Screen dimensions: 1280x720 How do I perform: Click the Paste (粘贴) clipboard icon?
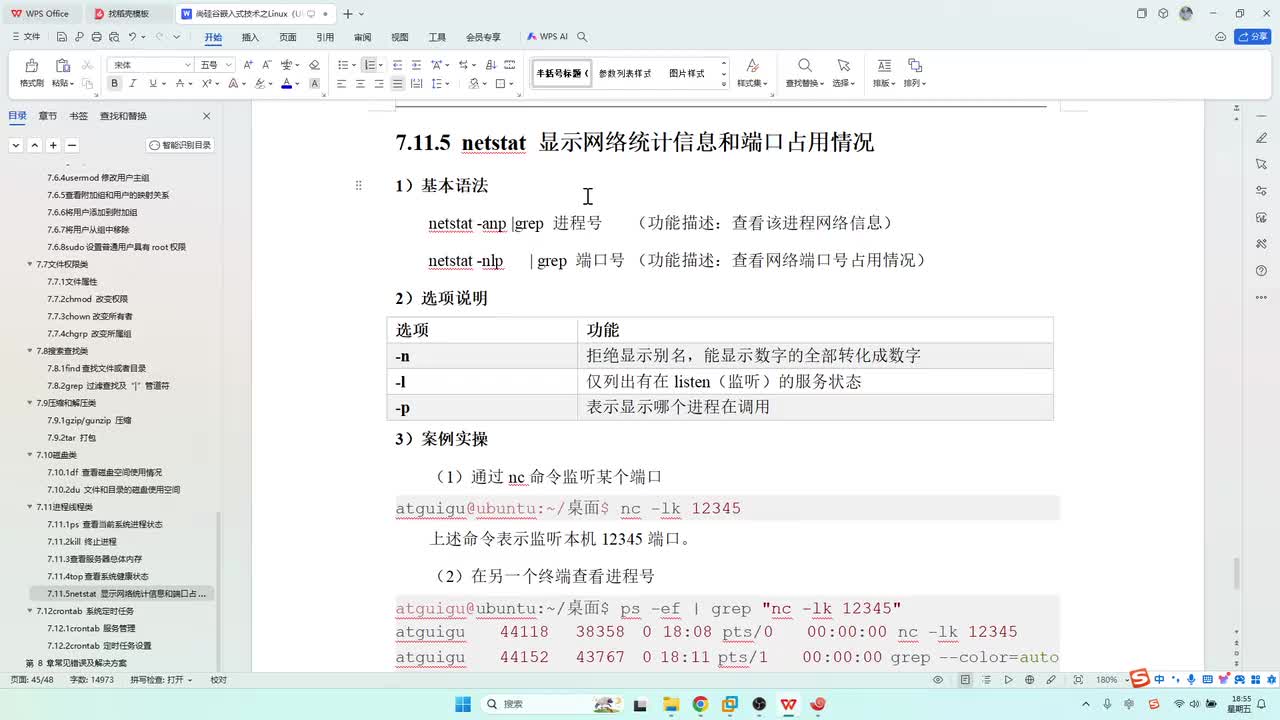click(x=62, y=66)
